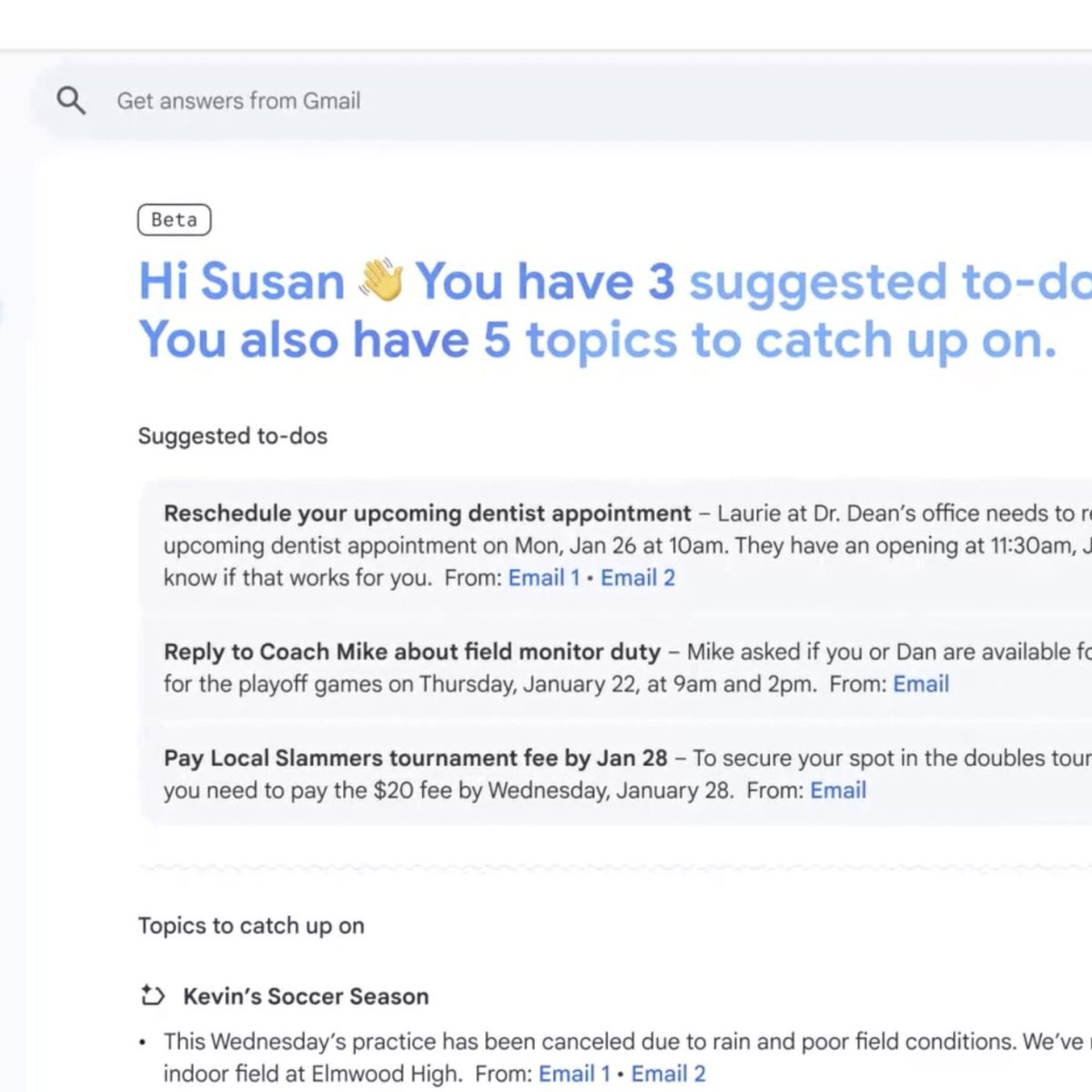The width and height of the screenshot is (1092, 1092).
Task: Click the 'Topics to catch up on' section label
Action: [x=251, y=925]
